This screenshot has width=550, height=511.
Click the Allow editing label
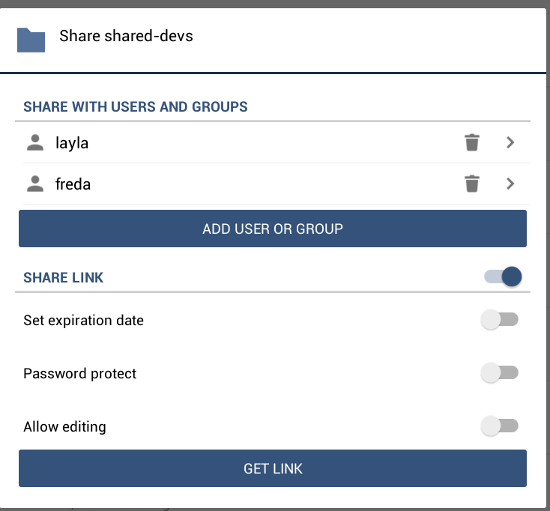(65, 427)
